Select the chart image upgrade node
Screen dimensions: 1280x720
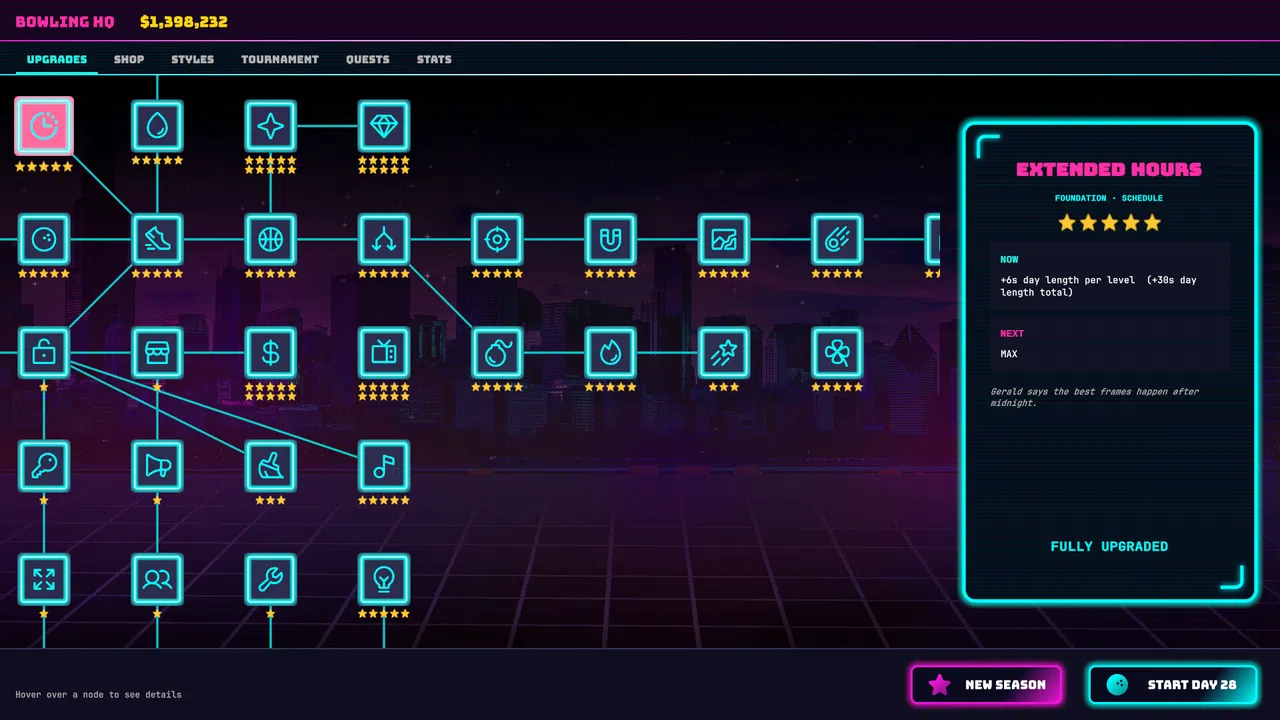(x=724, y=239)
